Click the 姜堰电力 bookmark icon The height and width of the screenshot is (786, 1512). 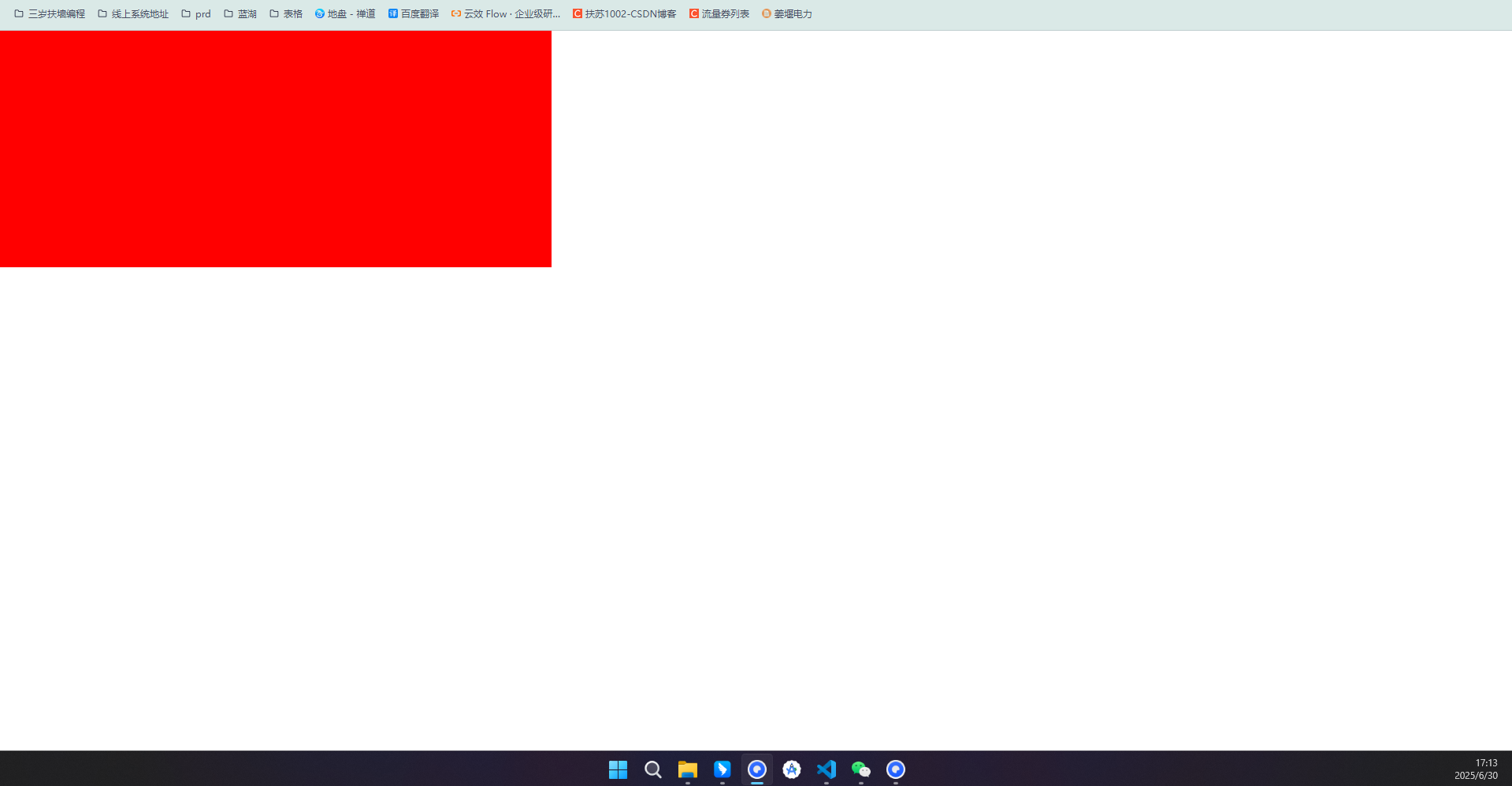pyautogui.click(x=765, y=13)
